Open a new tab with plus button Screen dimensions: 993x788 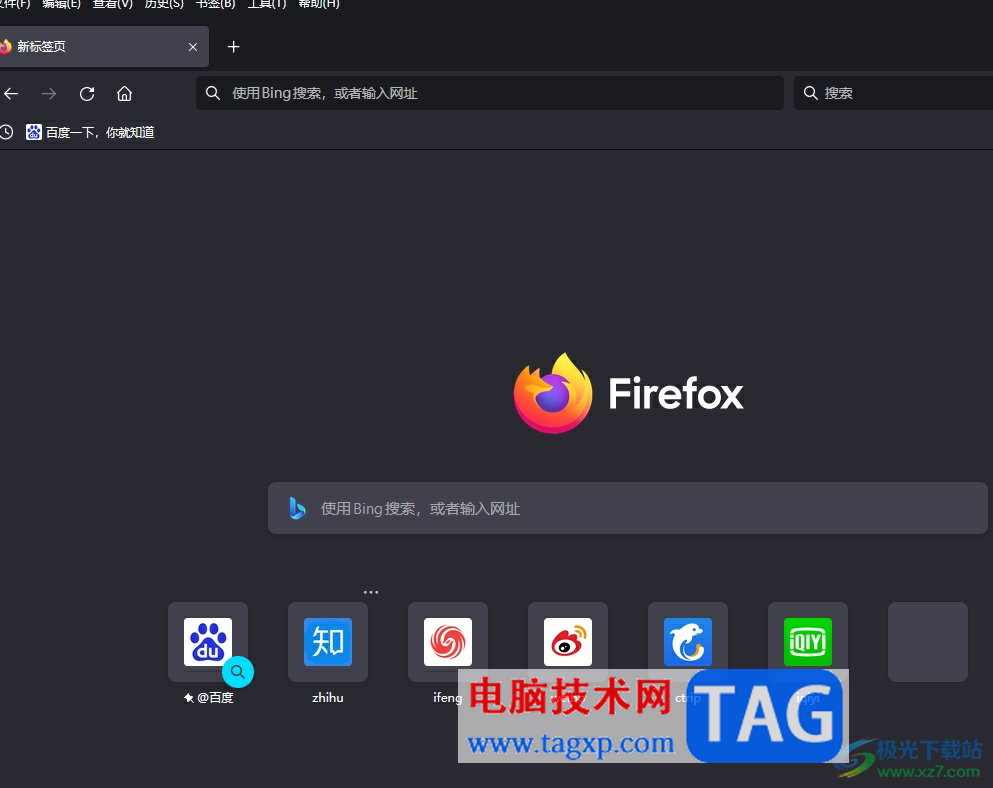point(233,47)
